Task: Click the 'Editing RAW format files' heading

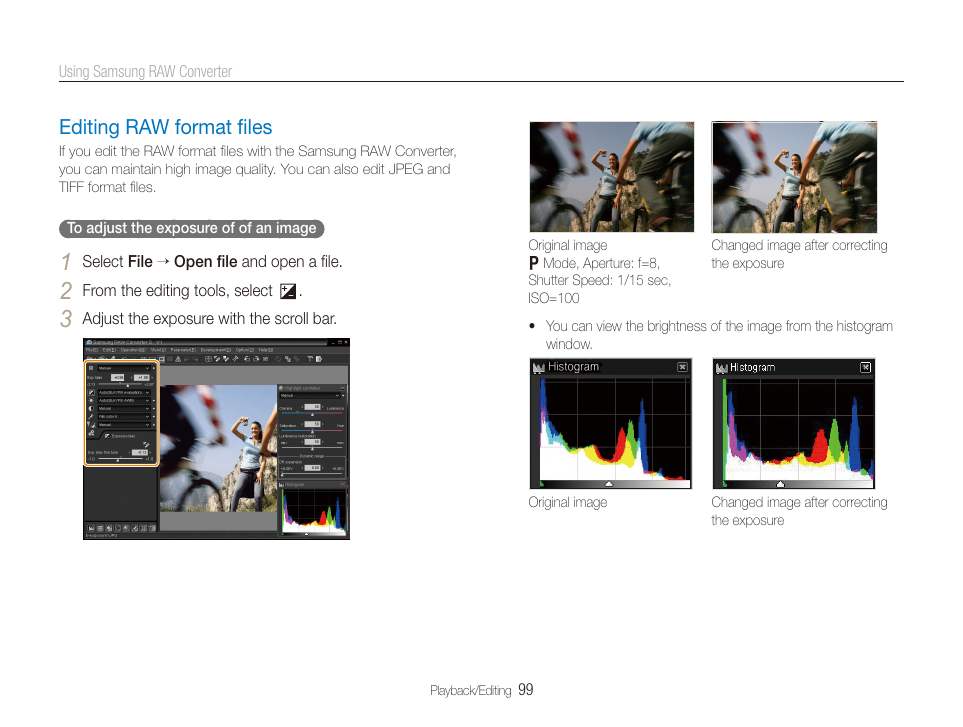Action: click(x=165, y=127)
